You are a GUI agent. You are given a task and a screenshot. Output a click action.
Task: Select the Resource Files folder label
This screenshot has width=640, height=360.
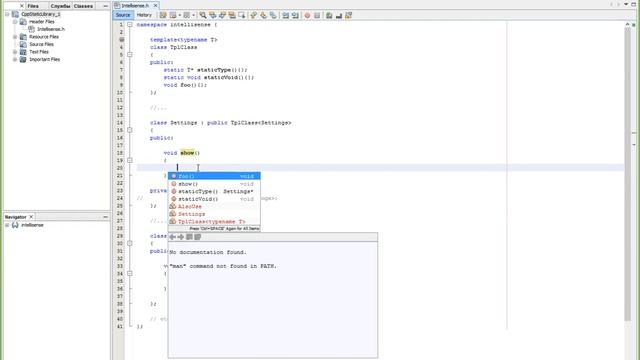pos(44,37)
